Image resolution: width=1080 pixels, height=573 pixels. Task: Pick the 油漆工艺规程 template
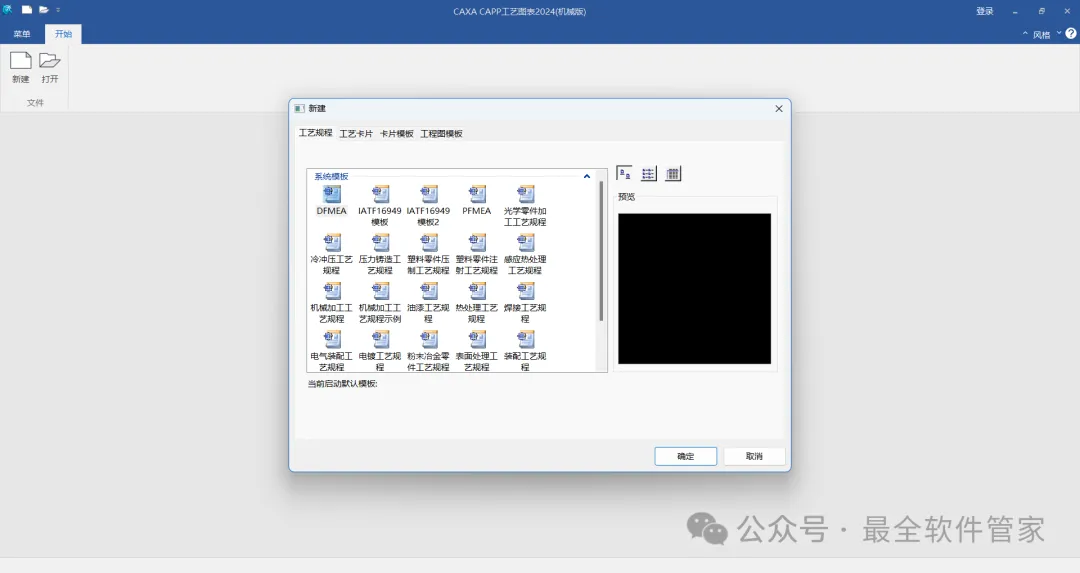(428, 302)
